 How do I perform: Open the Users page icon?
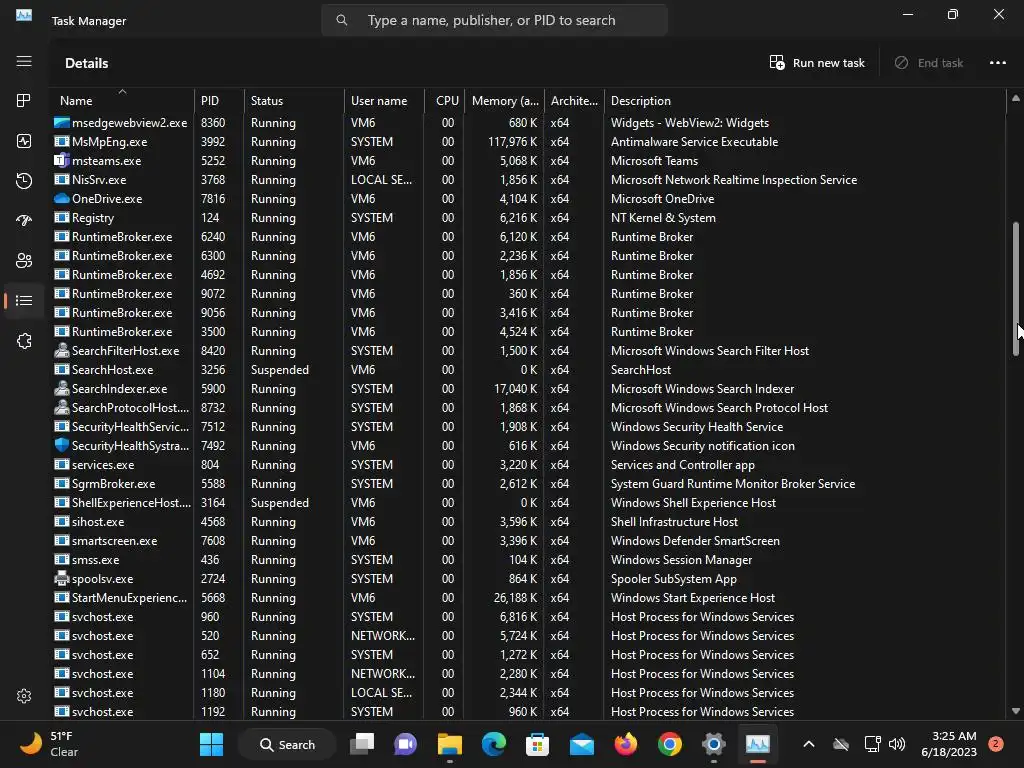click(x=24, y=261)
